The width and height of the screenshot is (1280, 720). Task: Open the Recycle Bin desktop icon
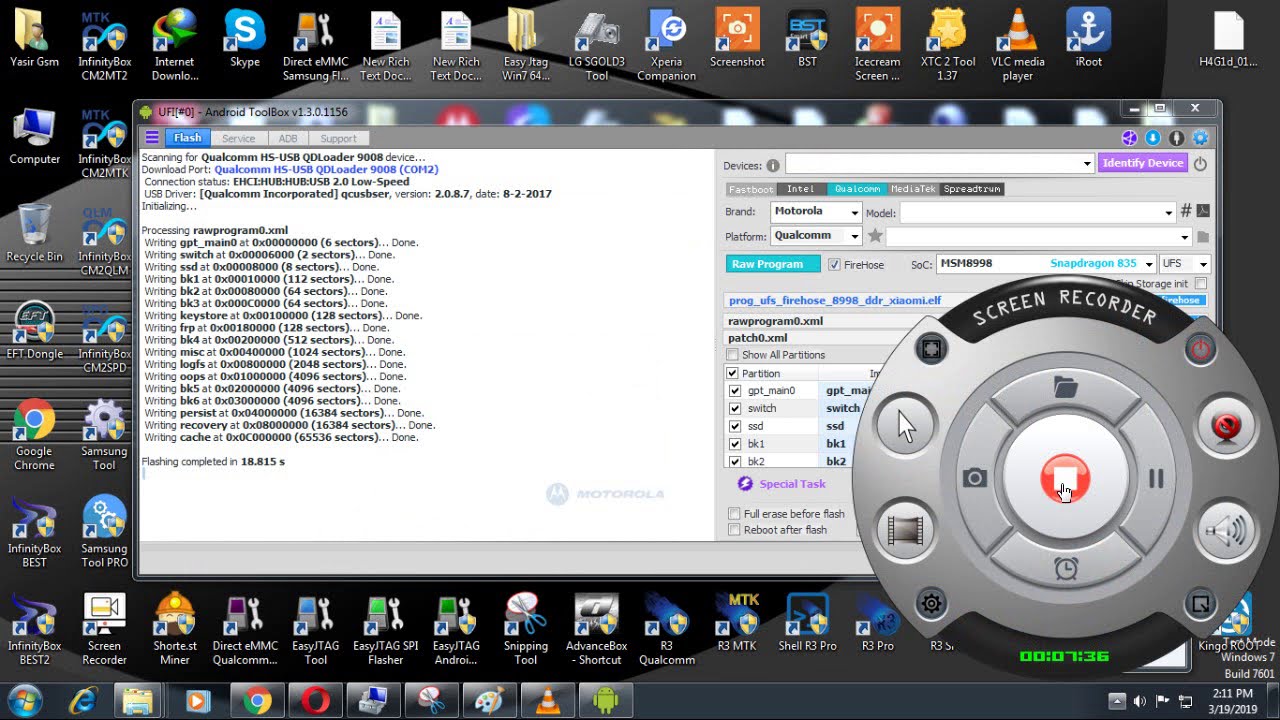point(34,233)
